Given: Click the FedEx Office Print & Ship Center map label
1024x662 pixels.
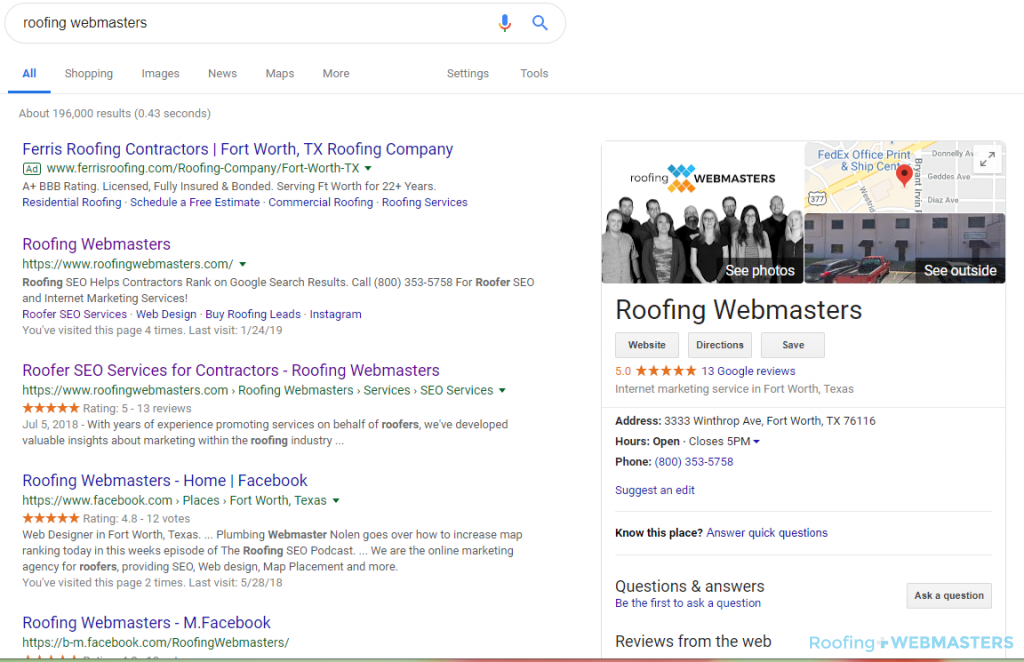Looking at the screenshot, I should coord(864,160).
